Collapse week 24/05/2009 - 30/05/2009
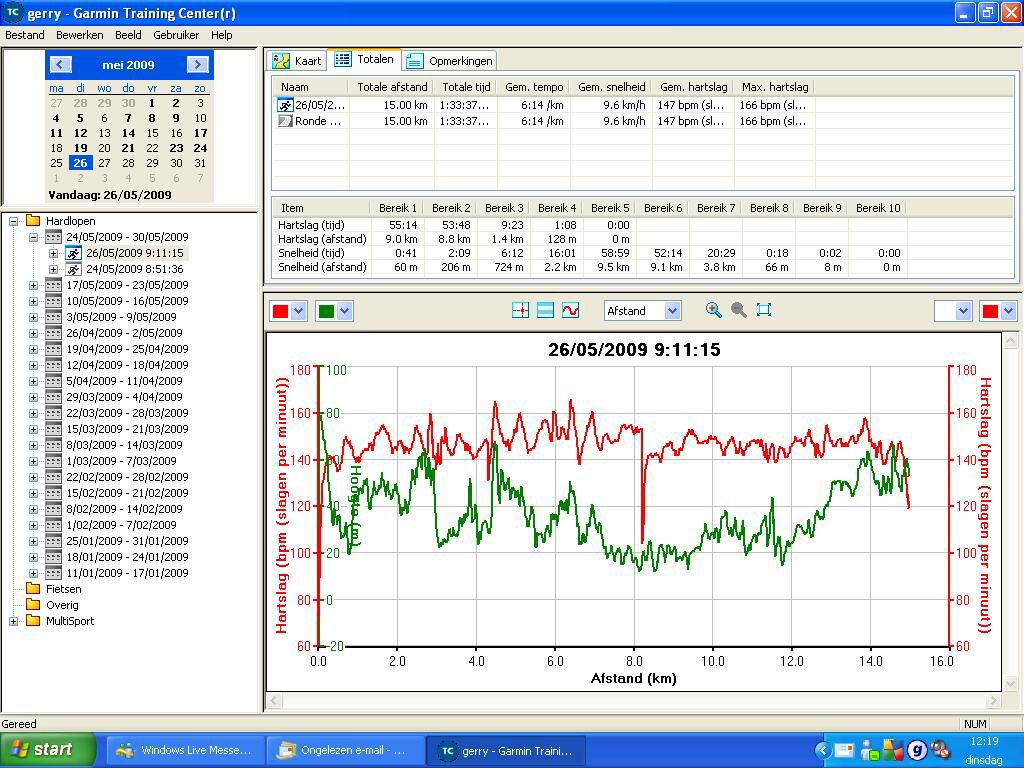This screenshot has width=1024, height=768. (x=33, y=237)
